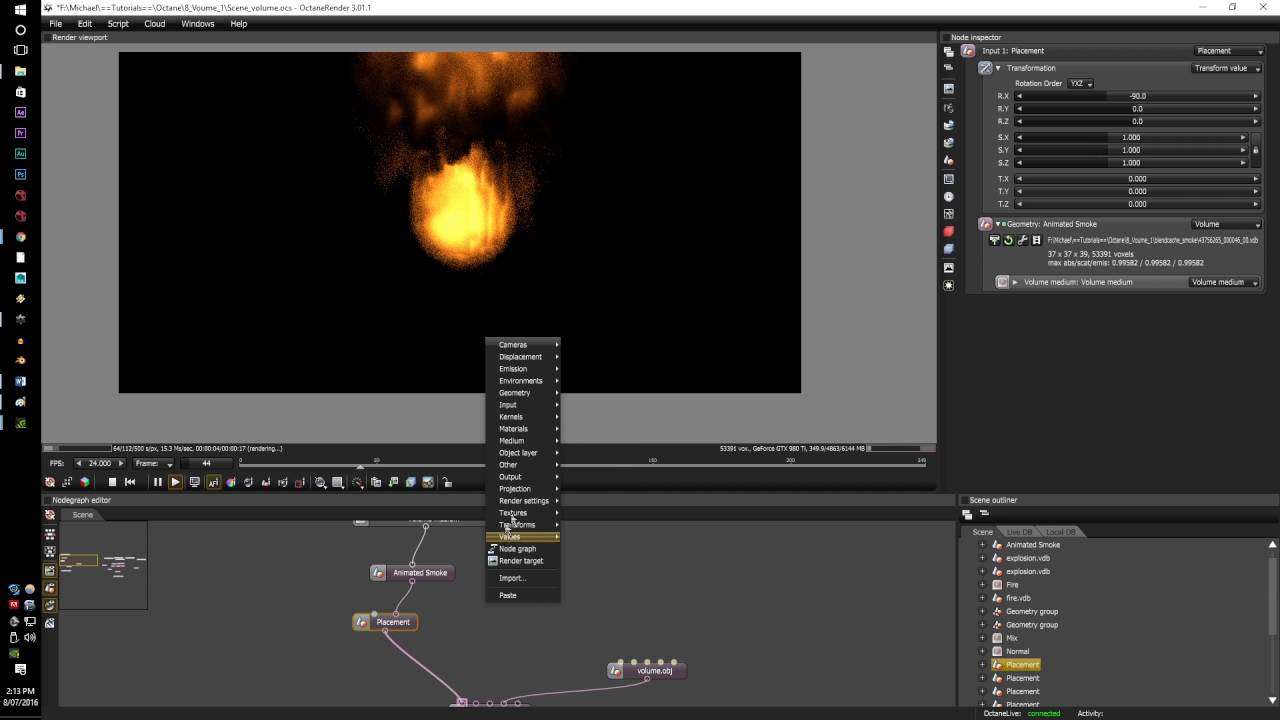This screenshot has height=720, width=1280.
Task: Open the Script menu
Action: 118,24
